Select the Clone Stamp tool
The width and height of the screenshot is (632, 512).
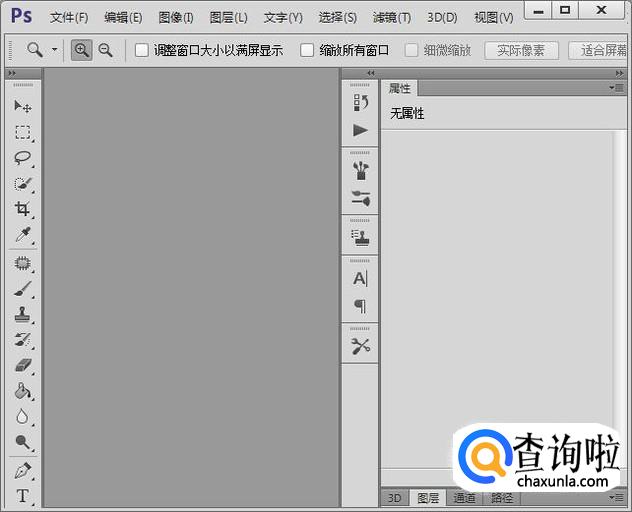click(23, 314)
